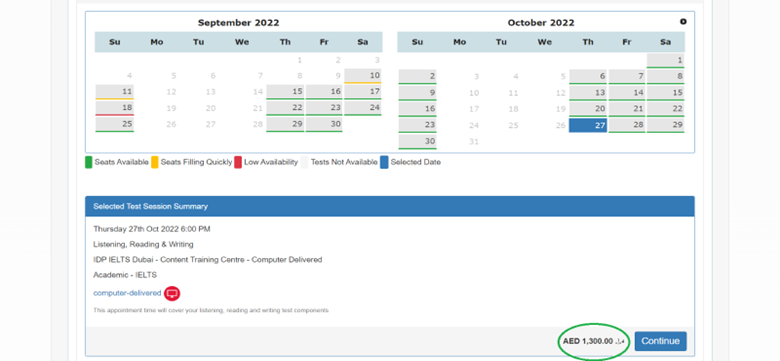Choose September 18 low availability date
The height and width of the screenshot is (361, 780).
point(114,108)
